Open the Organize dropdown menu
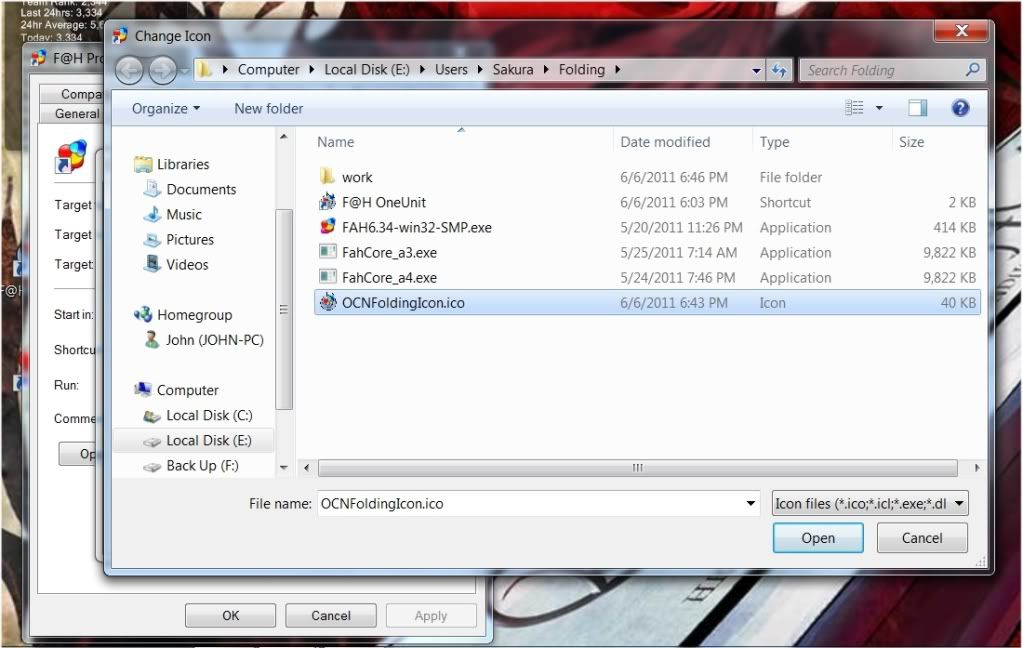The image size is (1023, 648). click(166, 108)
